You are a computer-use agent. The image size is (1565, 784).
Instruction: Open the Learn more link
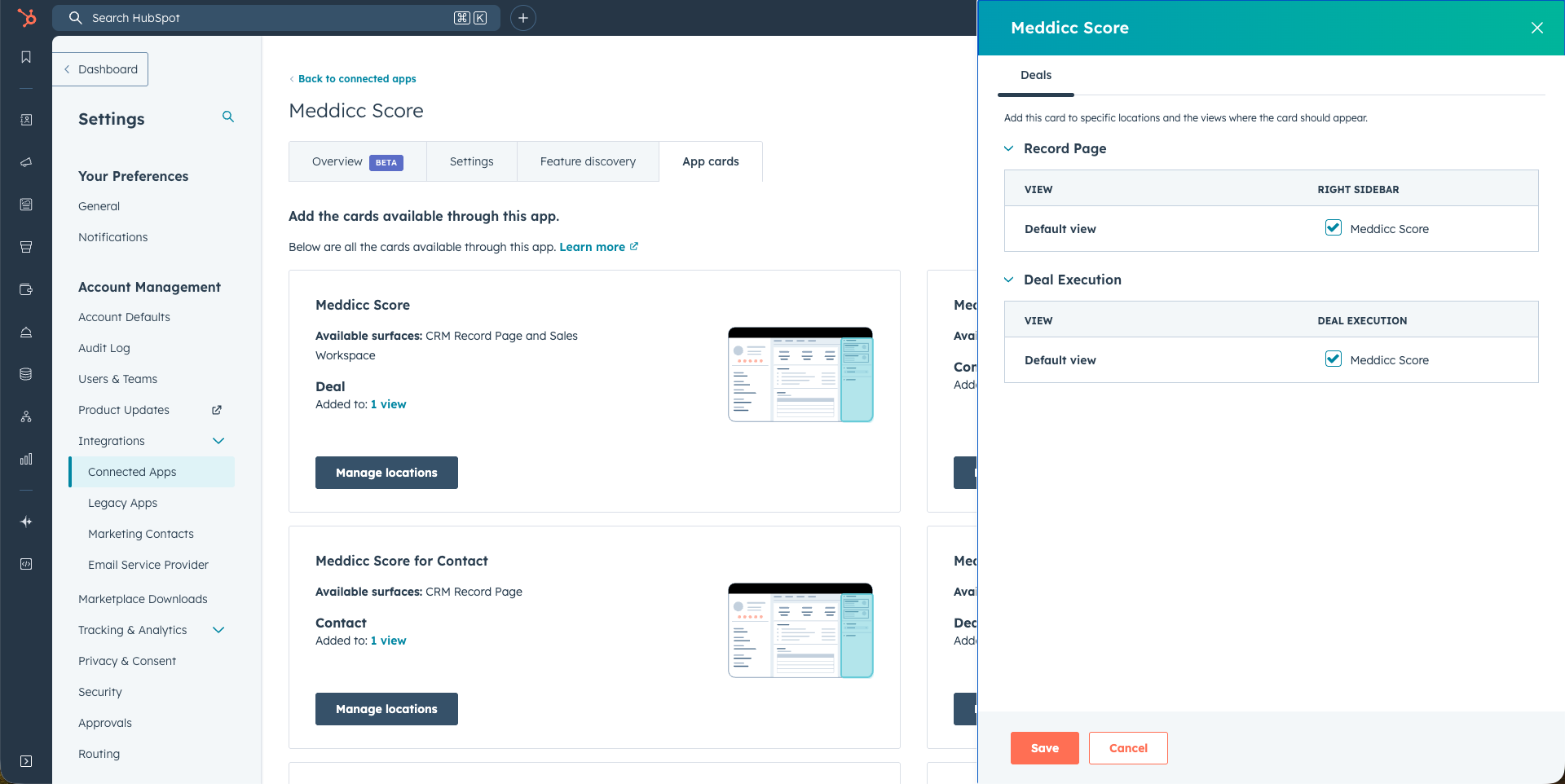click(593, 246)
